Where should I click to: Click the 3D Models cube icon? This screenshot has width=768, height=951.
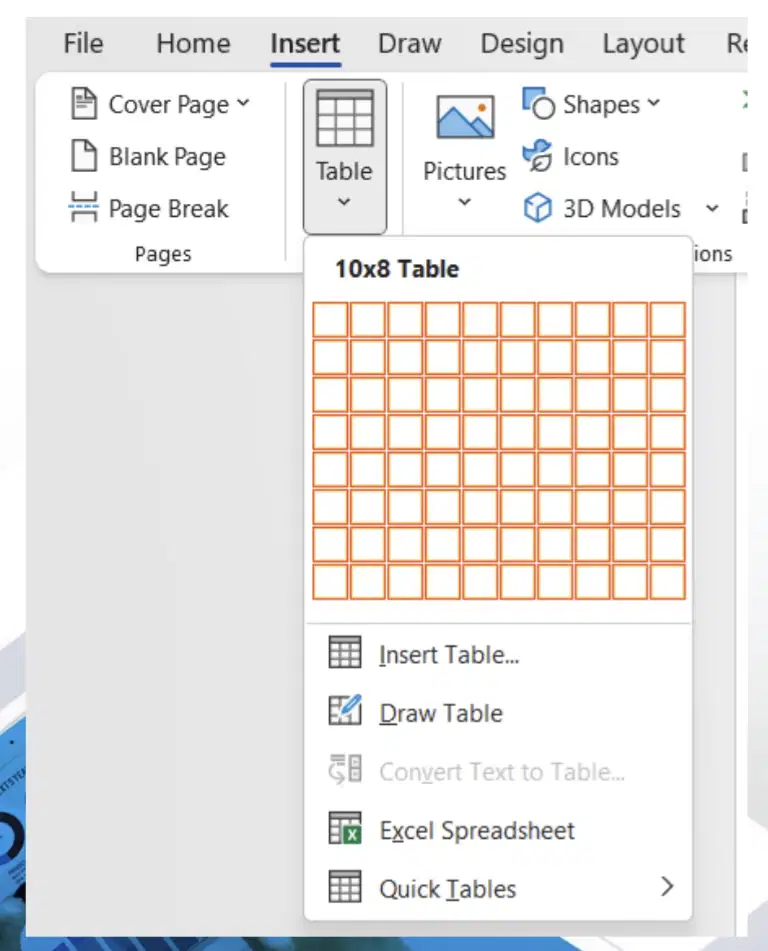click(x=537, y=208)
